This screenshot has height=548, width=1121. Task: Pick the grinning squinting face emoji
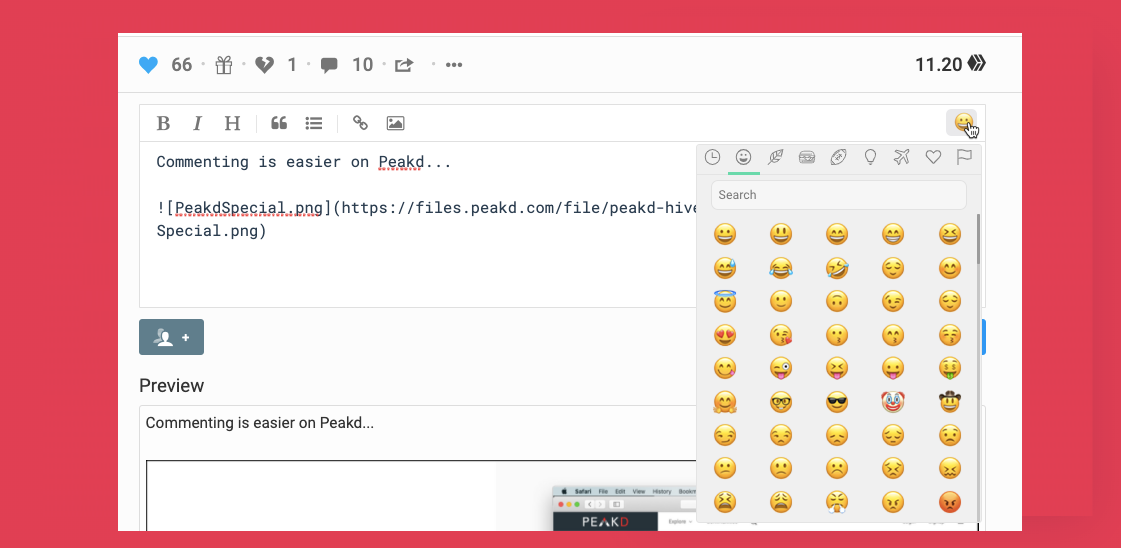pyautogui.click(x=950, y=234)
